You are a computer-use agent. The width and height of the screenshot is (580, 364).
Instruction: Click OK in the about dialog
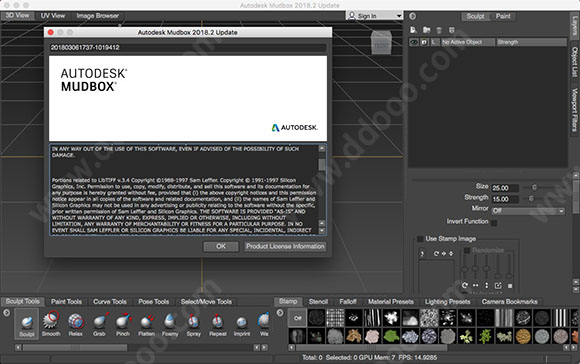click(x=221, y=246)
